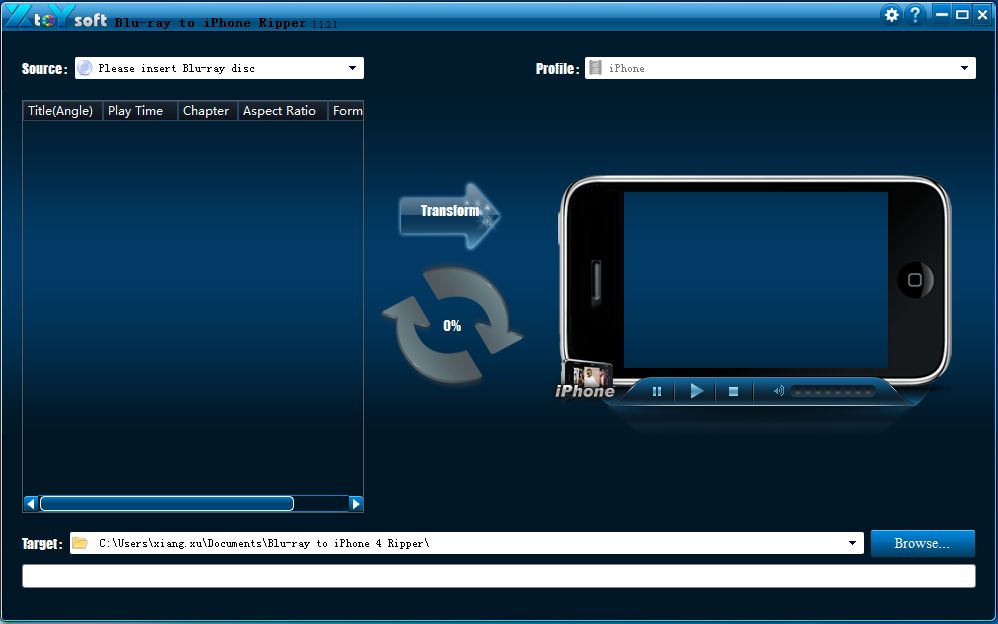Open the settings gear icon
998x624 pixels.
pos(892,15)
